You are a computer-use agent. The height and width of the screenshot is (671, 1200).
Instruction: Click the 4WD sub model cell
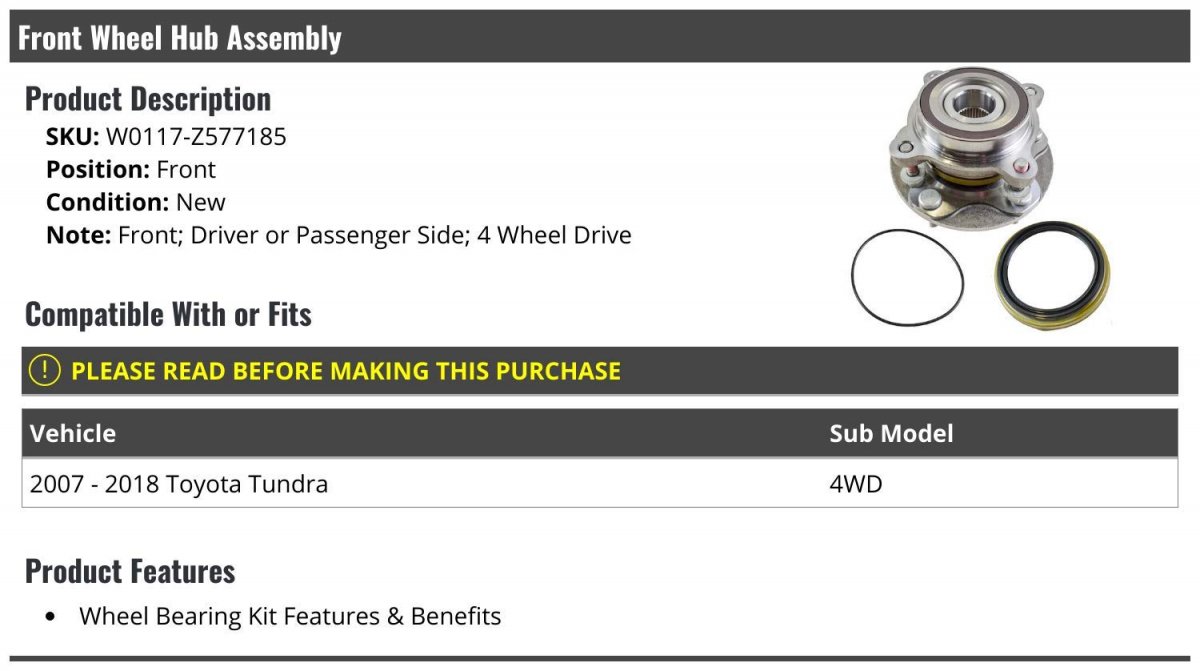[856, 484]
